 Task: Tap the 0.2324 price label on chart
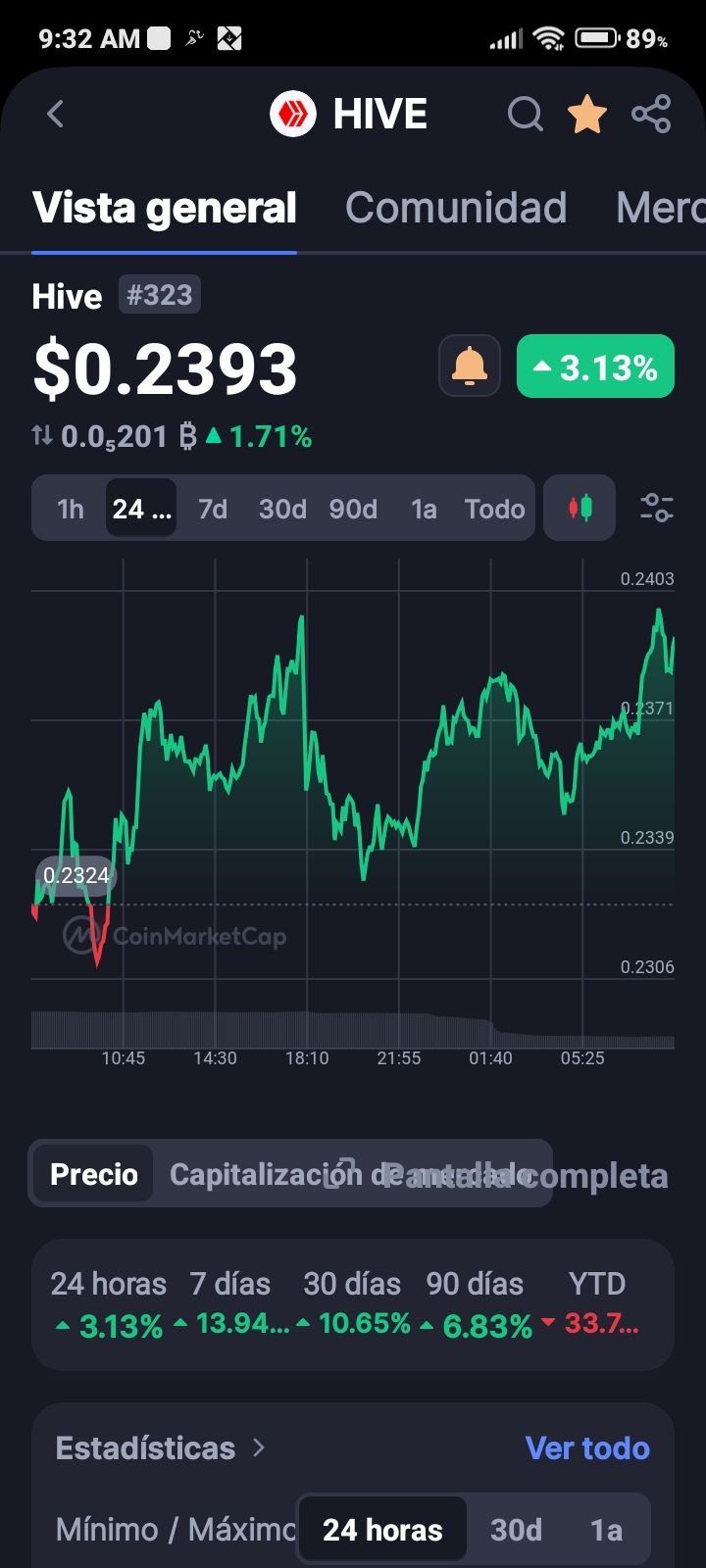(76, 875)
